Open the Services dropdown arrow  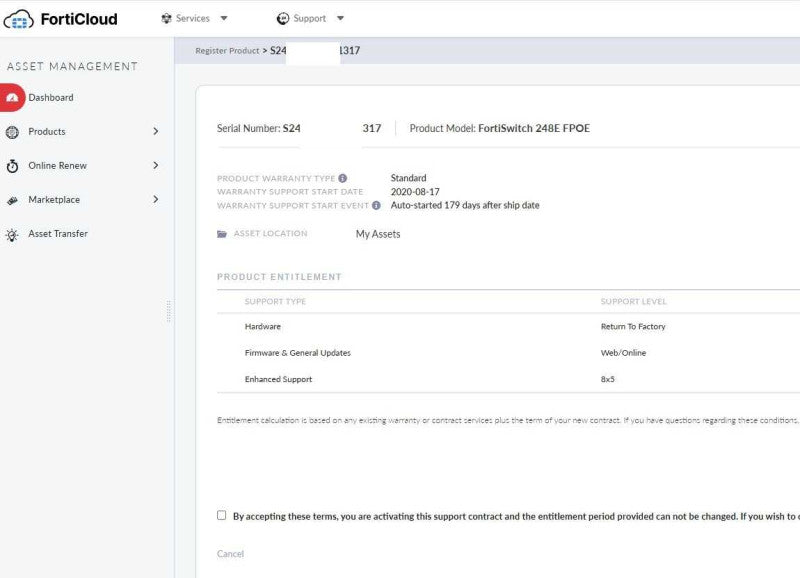[224, 18]
